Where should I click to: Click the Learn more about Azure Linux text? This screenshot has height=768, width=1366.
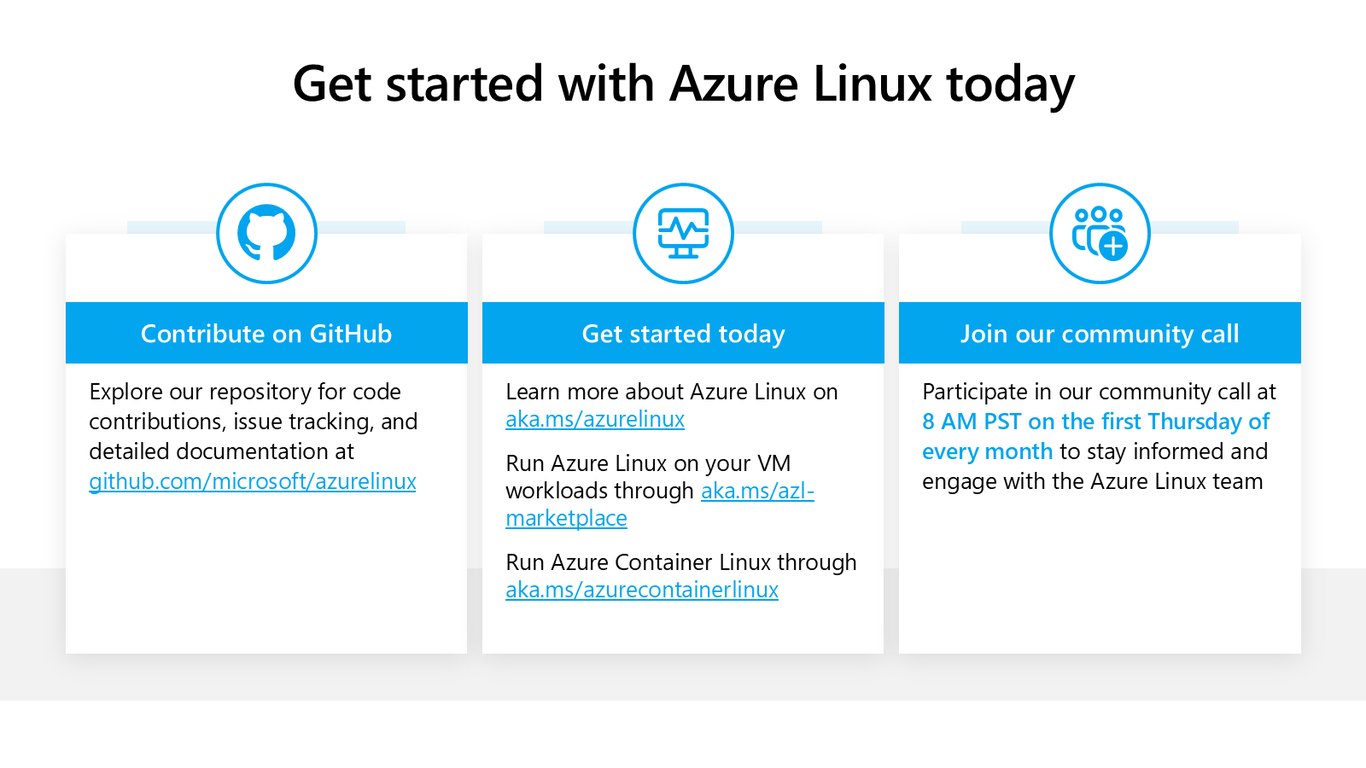click(x=672, y=392)
